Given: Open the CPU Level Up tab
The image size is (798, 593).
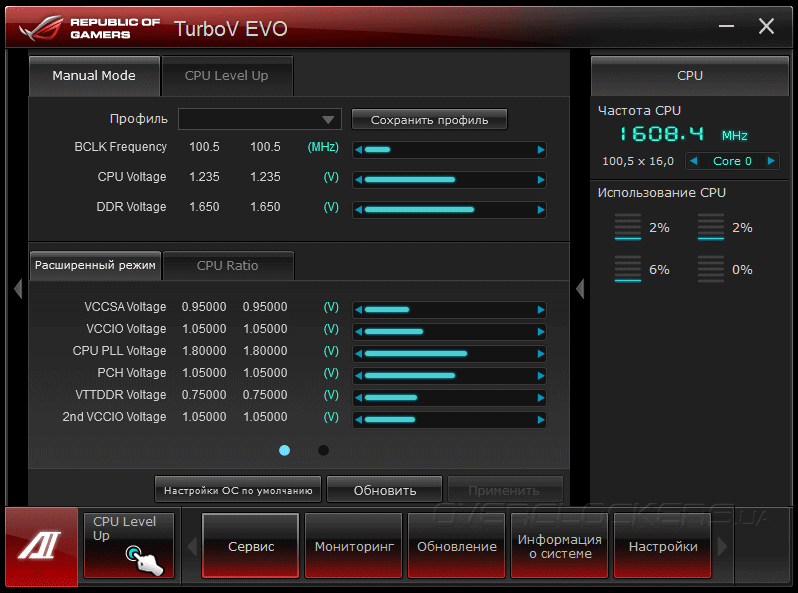Looking at the screenshot, I should (x=227, y=76).
